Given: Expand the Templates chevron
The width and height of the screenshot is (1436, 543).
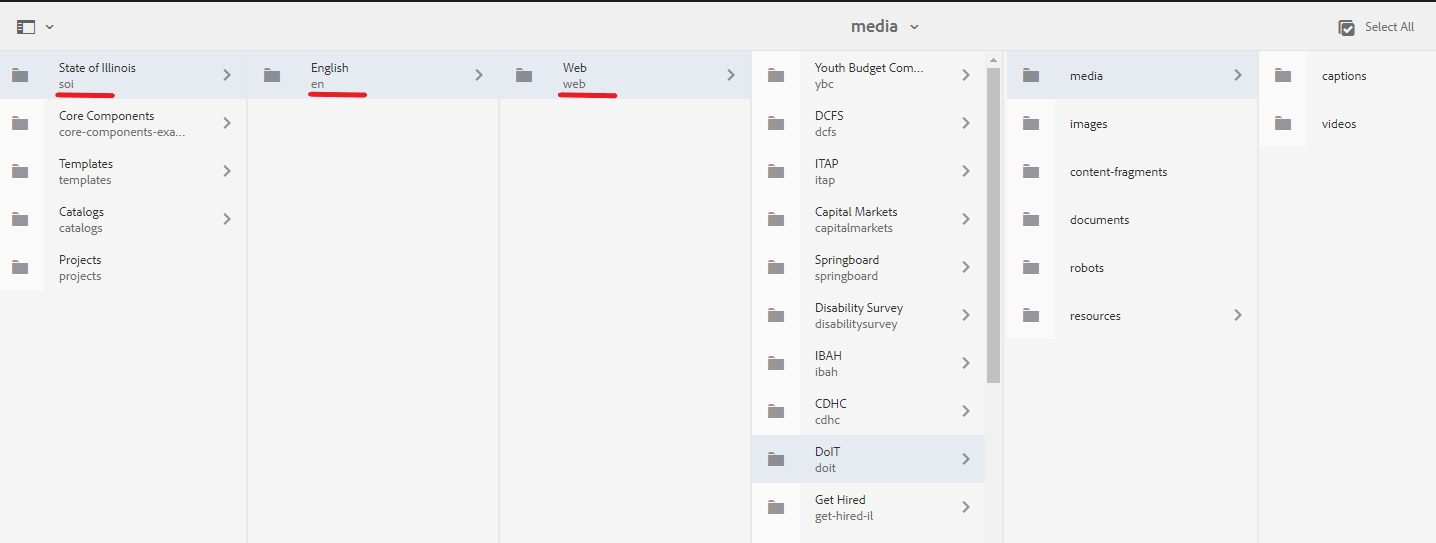Looking at the screenshot, I should [x=227, y=171].
